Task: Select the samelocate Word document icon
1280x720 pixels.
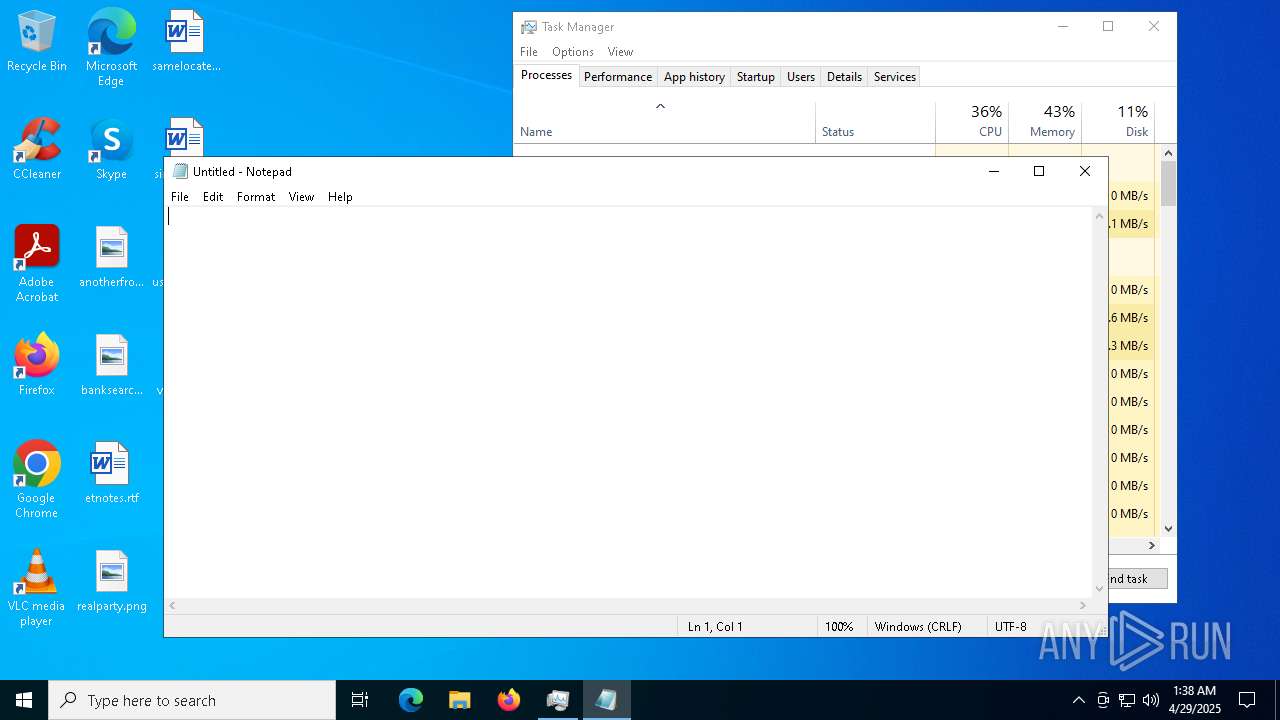Action: pyautogui.click(x=186, y=42)
